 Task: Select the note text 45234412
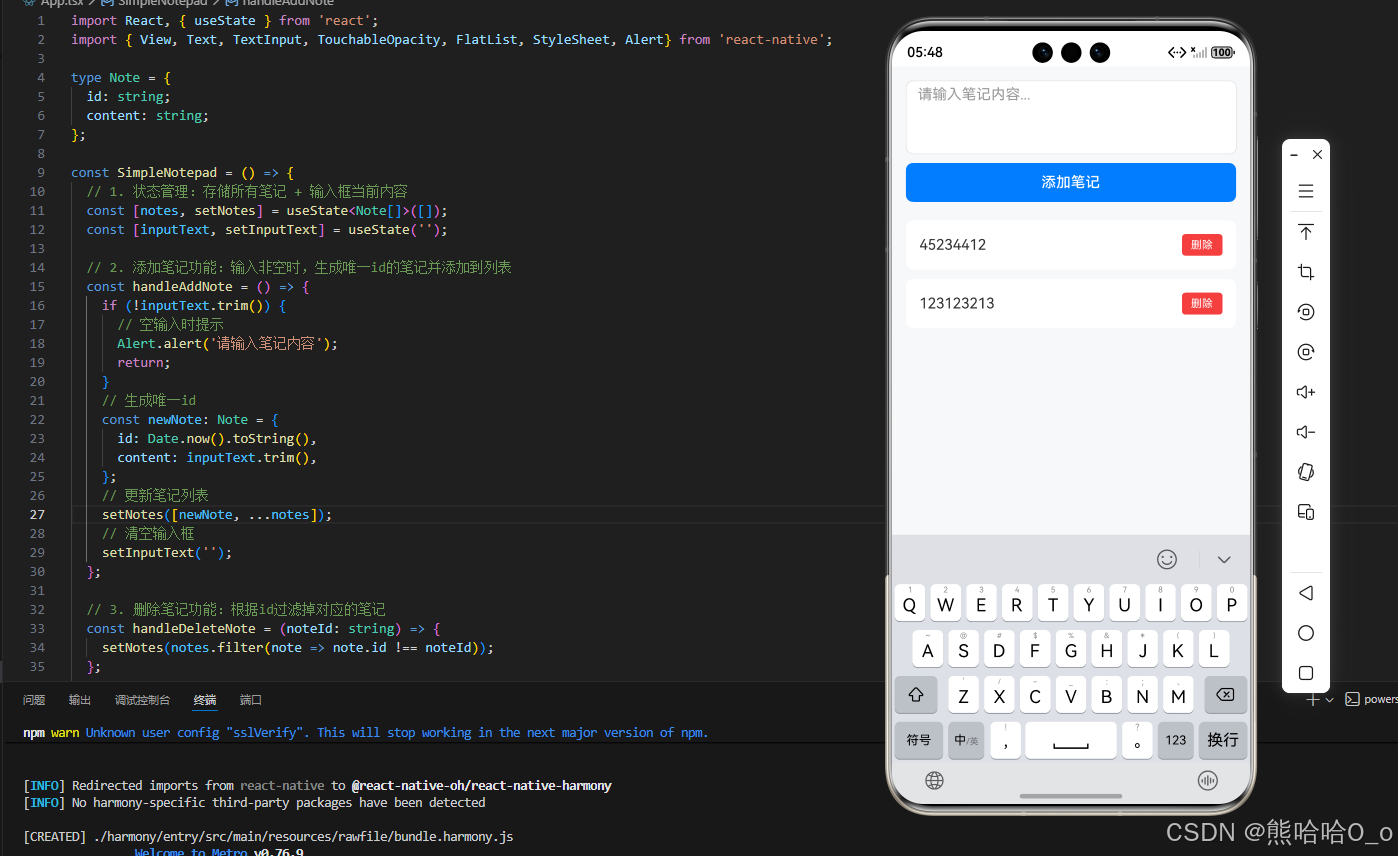pos(953,245)
